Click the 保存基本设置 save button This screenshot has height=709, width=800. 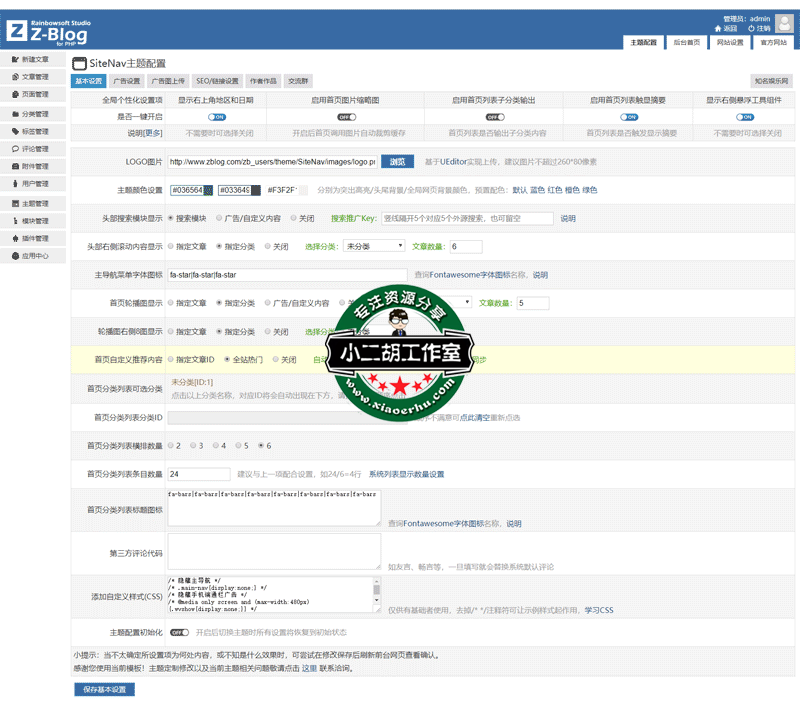(104, 689)
